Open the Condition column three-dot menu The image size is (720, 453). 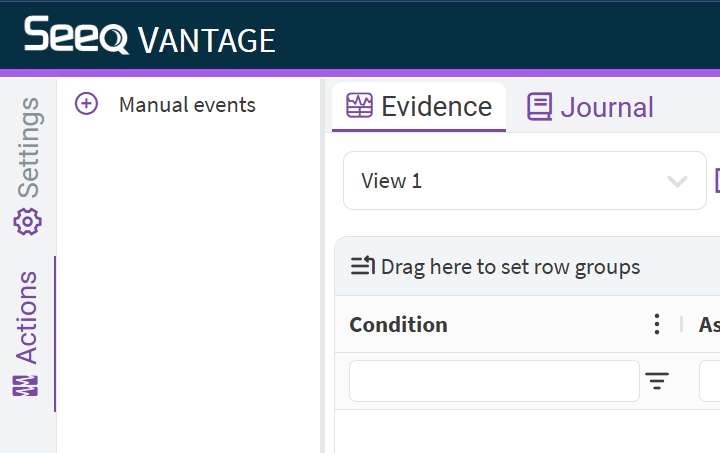tap(657, 324)
